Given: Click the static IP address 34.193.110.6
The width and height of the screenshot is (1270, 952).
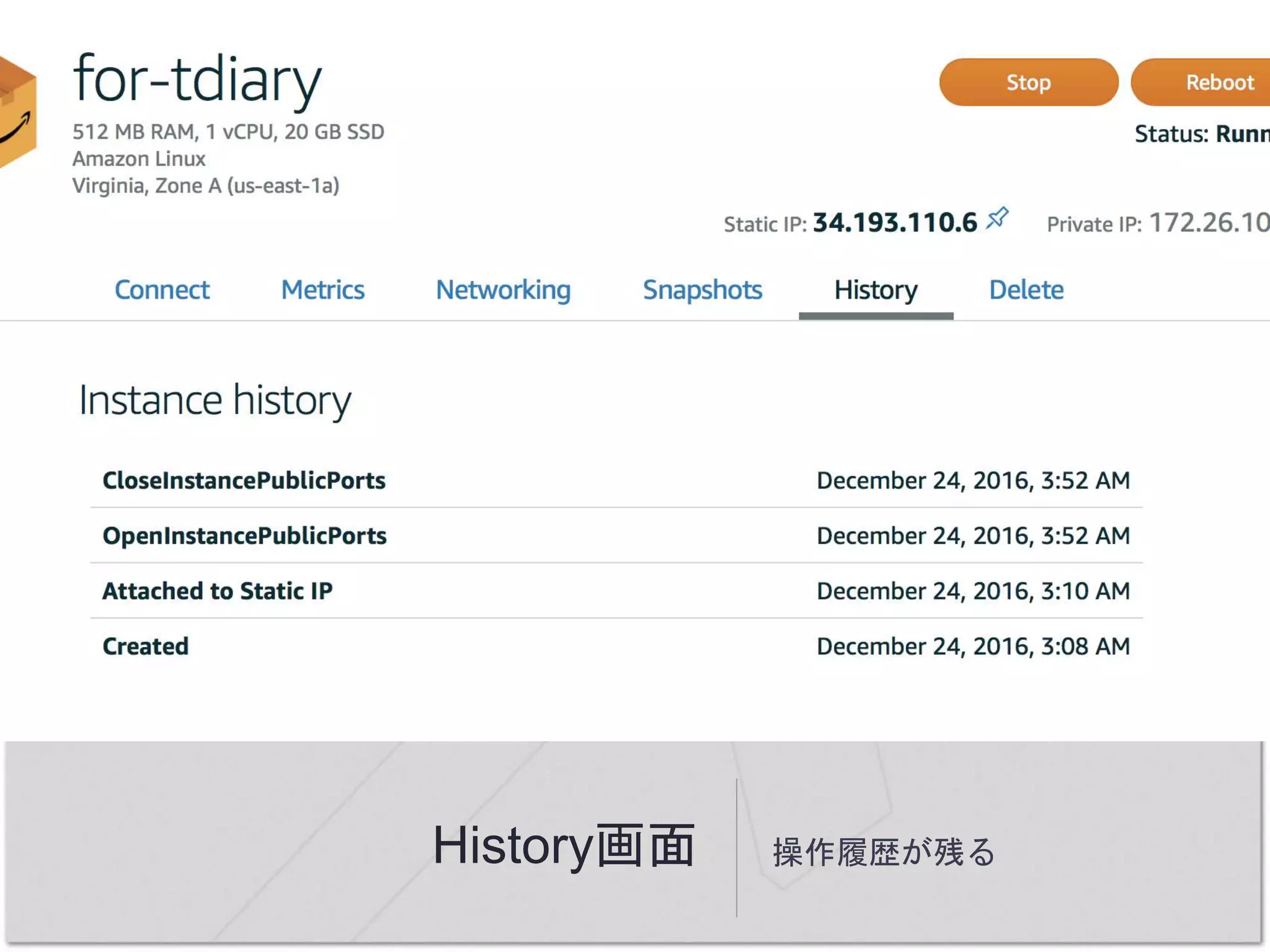Looking at the screenshot, I should [x=894, y=223].
